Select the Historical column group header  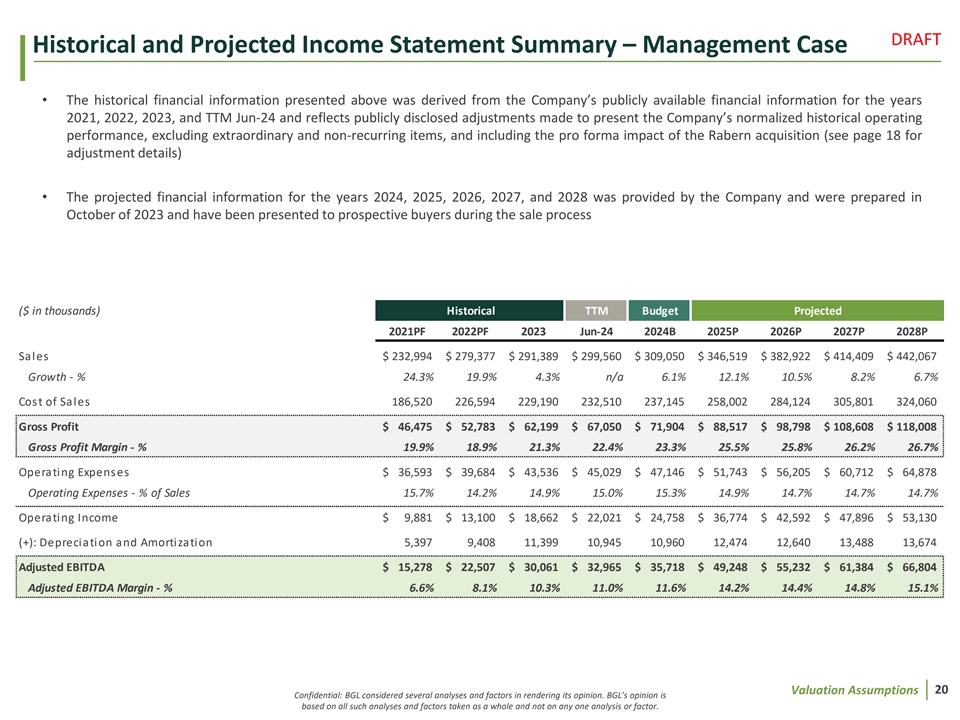470,310
